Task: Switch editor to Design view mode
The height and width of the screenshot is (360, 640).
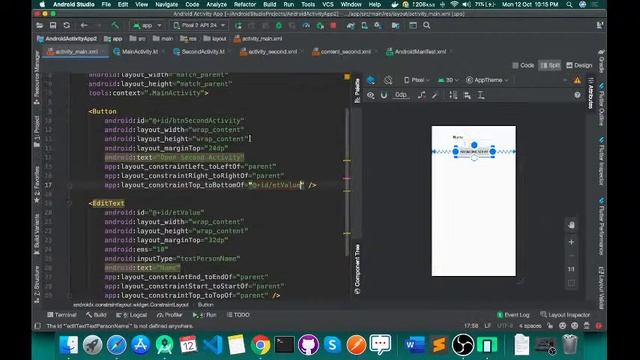Action: pos(579,65)
